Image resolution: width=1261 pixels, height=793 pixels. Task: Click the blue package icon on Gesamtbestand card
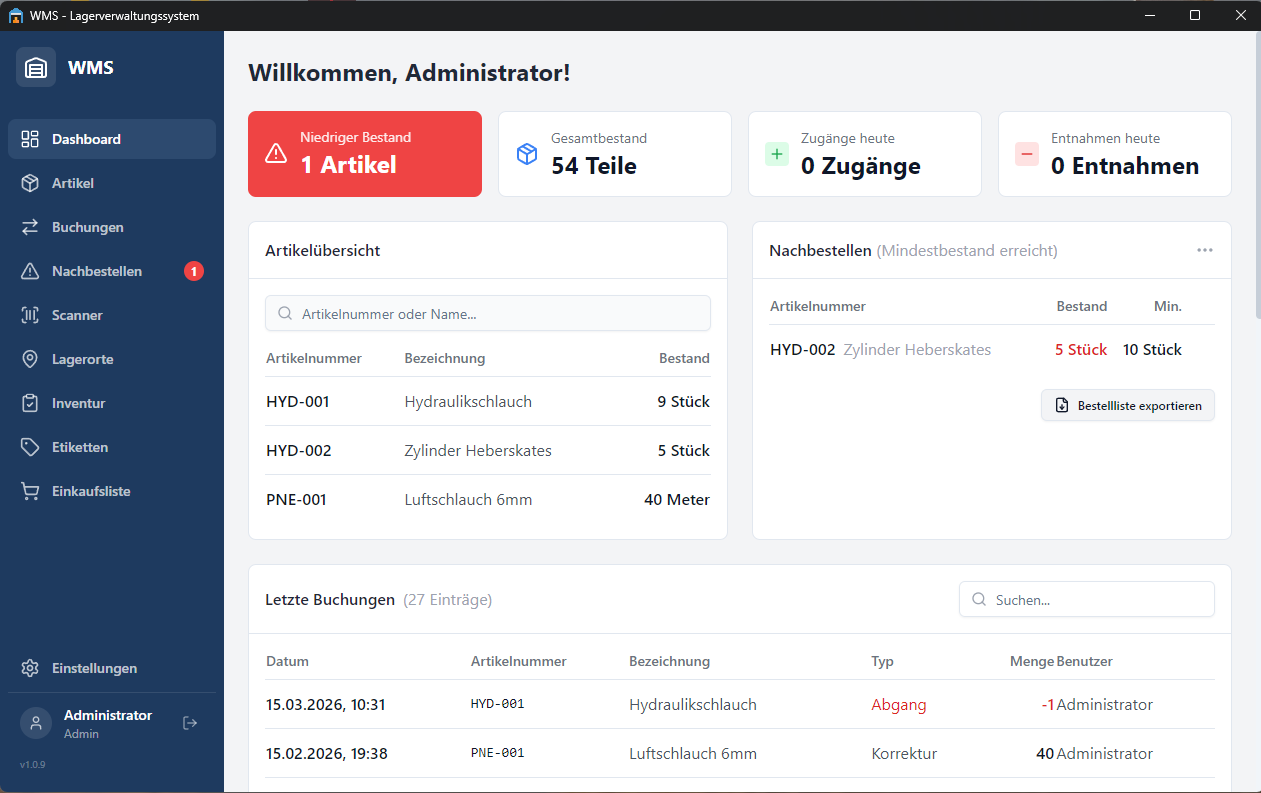click(526, 154)
